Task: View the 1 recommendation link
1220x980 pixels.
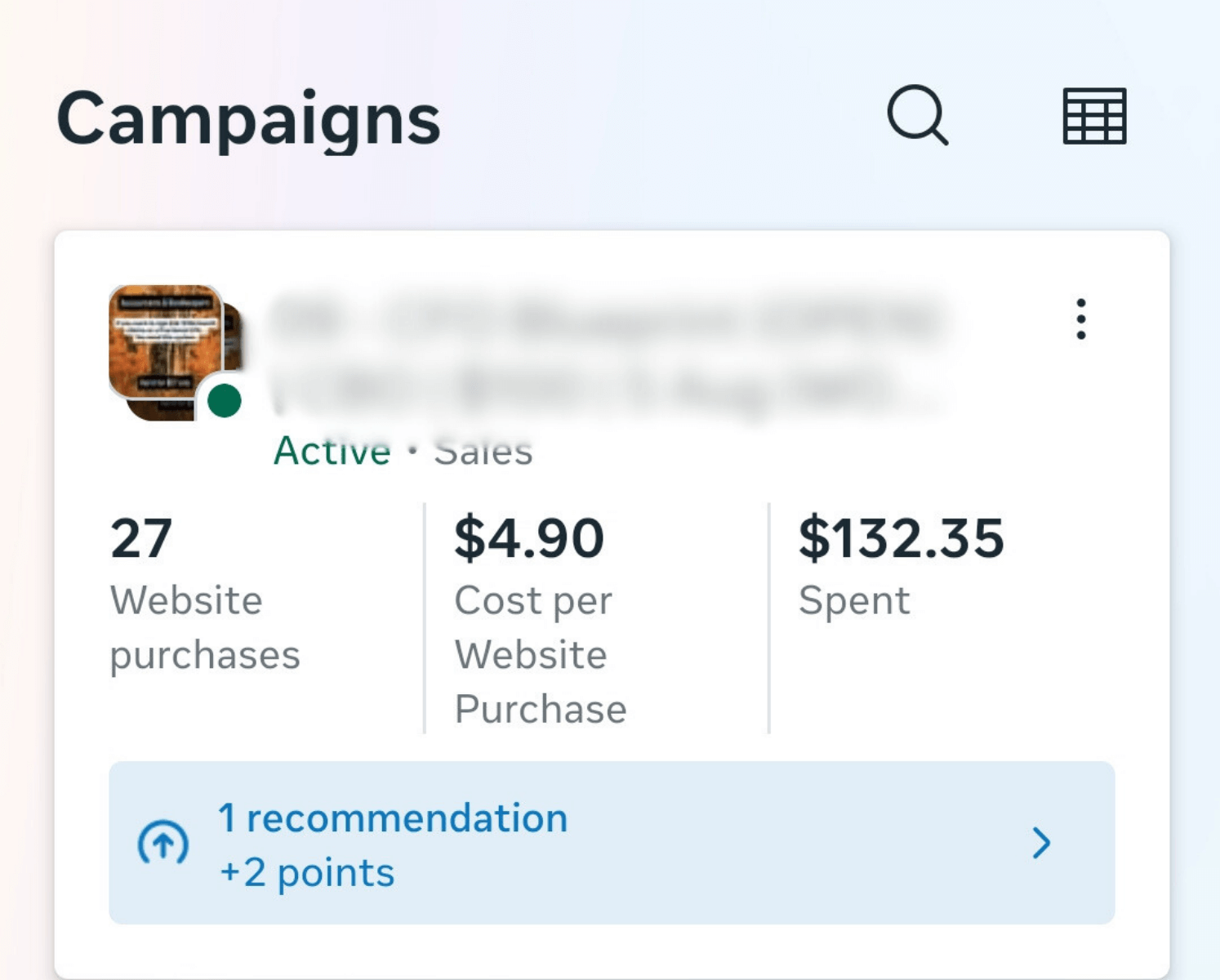Action: (x=393, y=818)
